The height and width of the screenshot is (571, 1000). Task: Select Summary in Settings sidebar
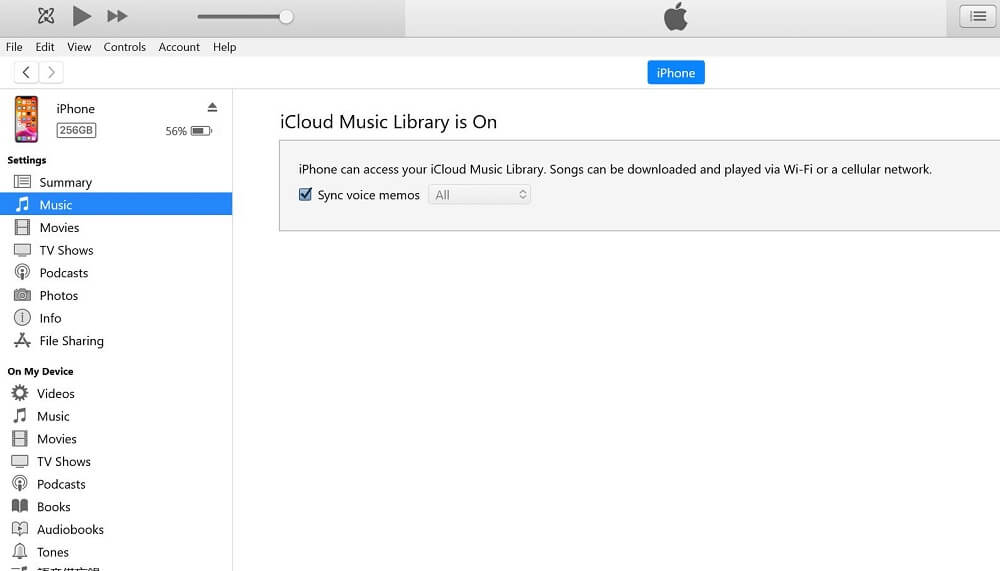[65, 182]
